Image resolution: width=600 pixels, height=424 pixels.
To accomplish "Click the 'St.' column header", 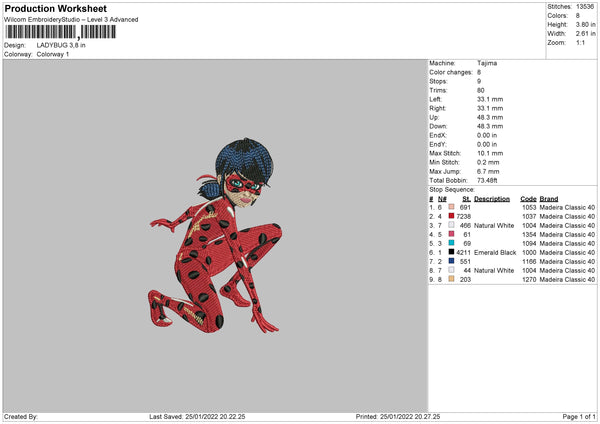I will tap(466, 199).
